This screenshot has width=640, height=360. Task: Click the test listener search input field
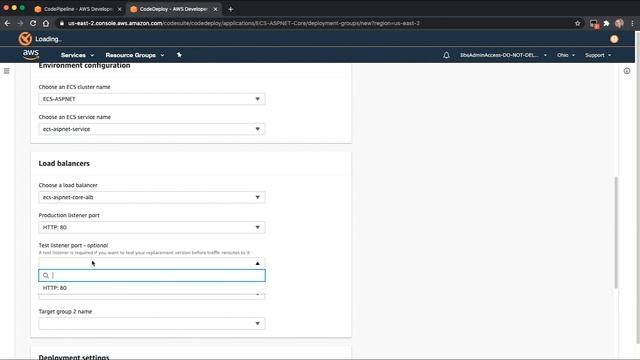click(x=152, y=276)
